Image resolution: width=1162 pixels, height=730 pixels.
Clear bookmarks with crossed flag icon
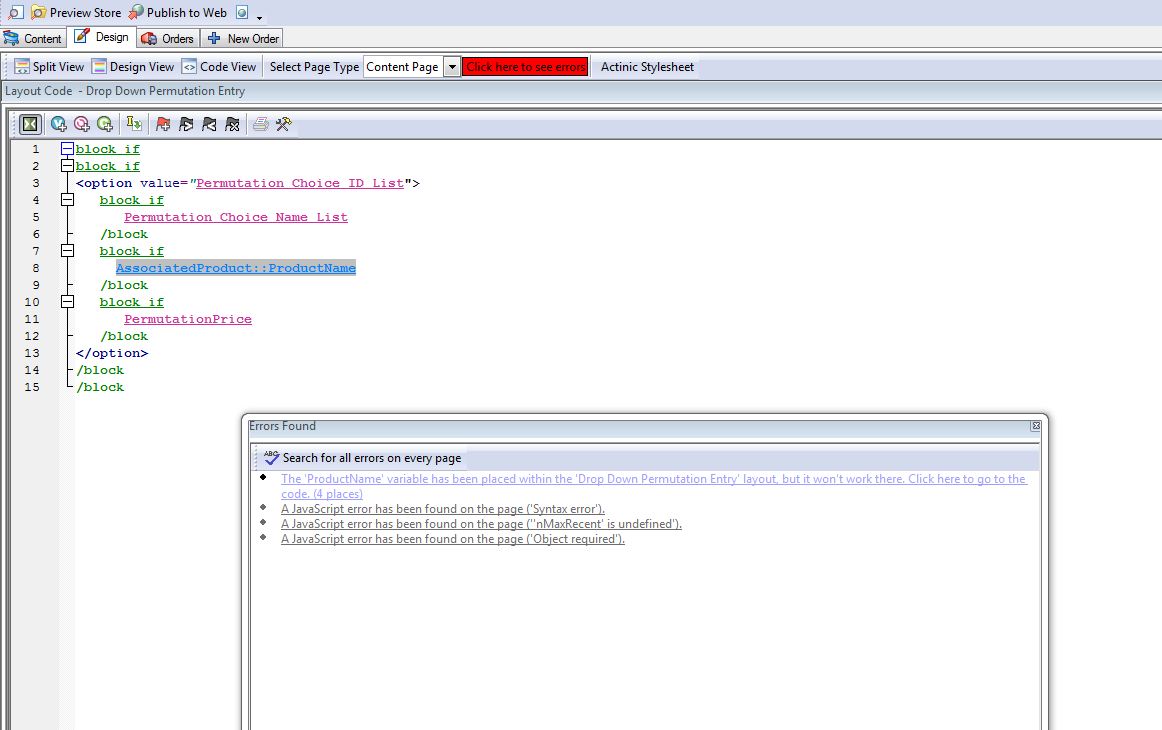tap(232, 124)
